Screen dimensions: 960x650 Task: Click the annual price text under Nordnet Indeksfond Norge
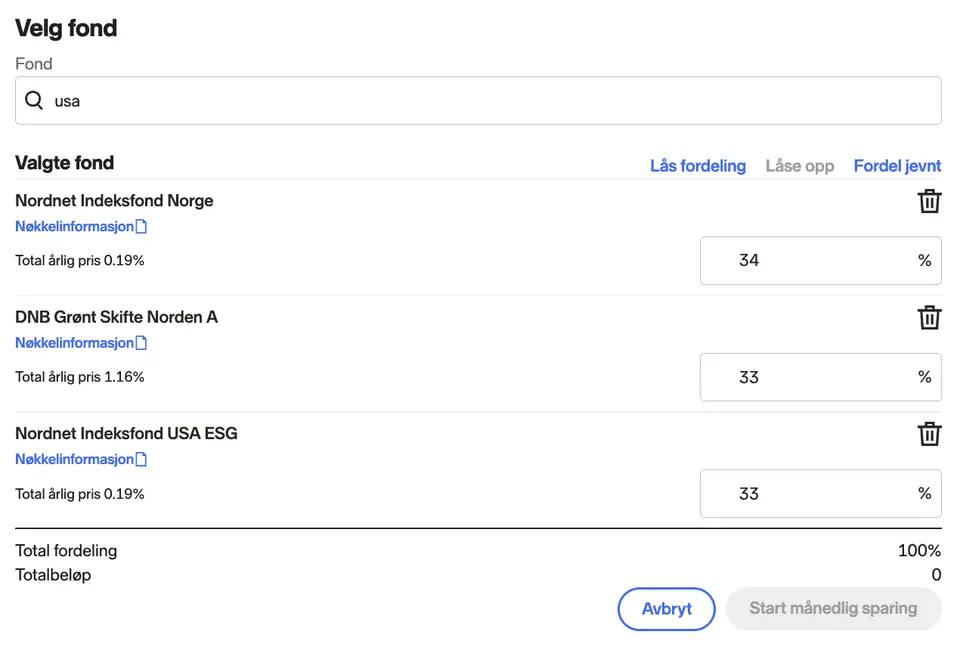(80, 261)
